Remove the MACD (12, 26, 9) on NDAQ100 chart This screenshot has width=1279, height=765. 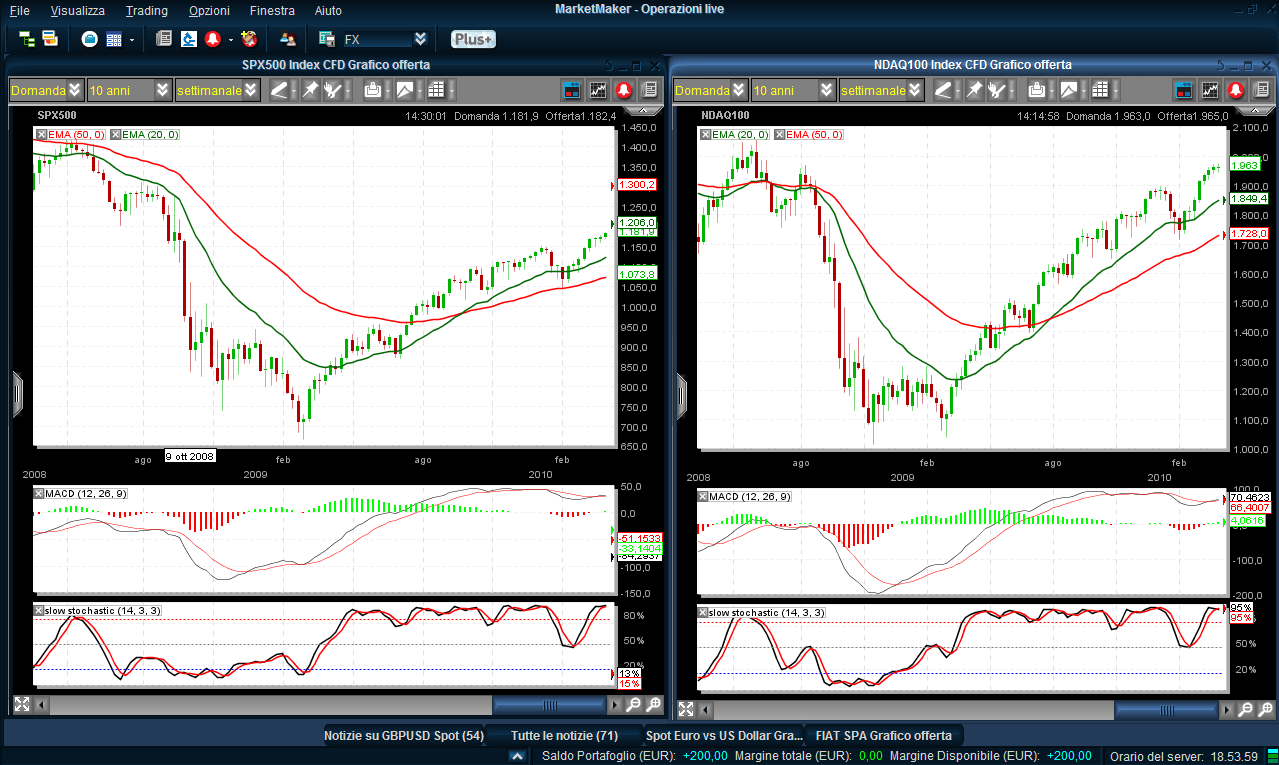[x=703, y=497]
